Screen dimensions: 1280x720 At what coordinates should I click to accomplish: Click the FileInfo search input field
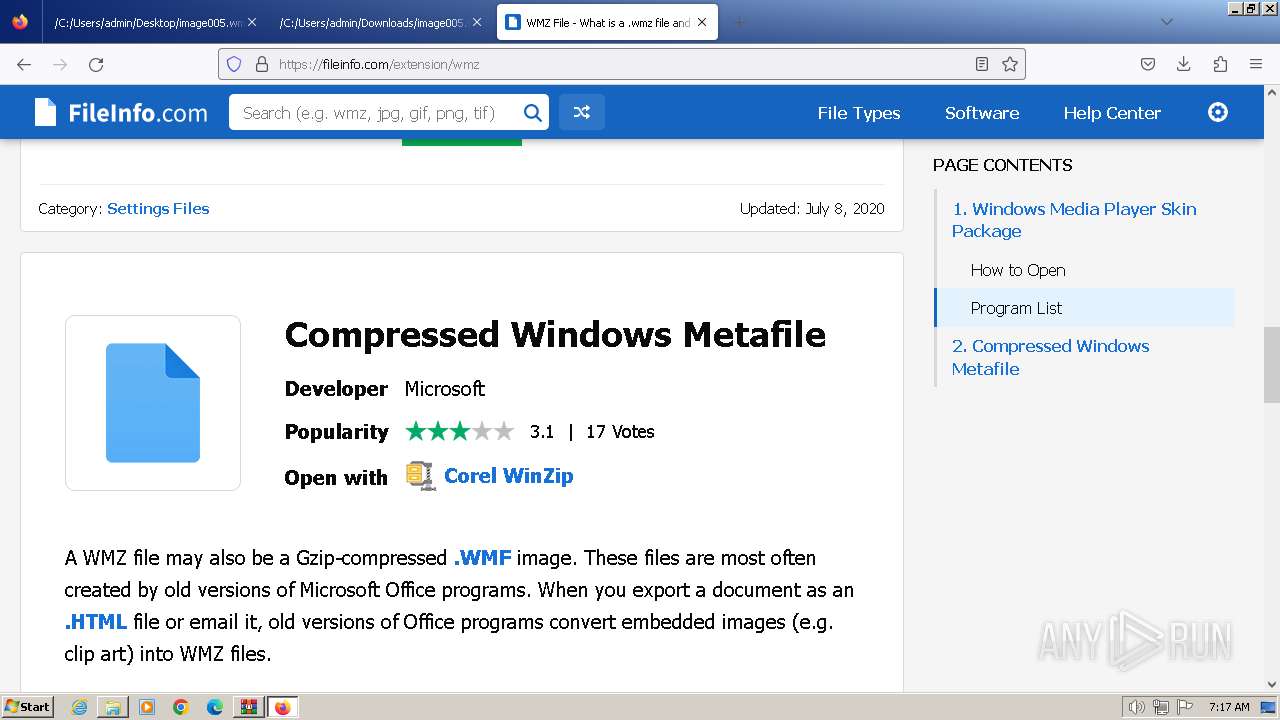[375, 113]
